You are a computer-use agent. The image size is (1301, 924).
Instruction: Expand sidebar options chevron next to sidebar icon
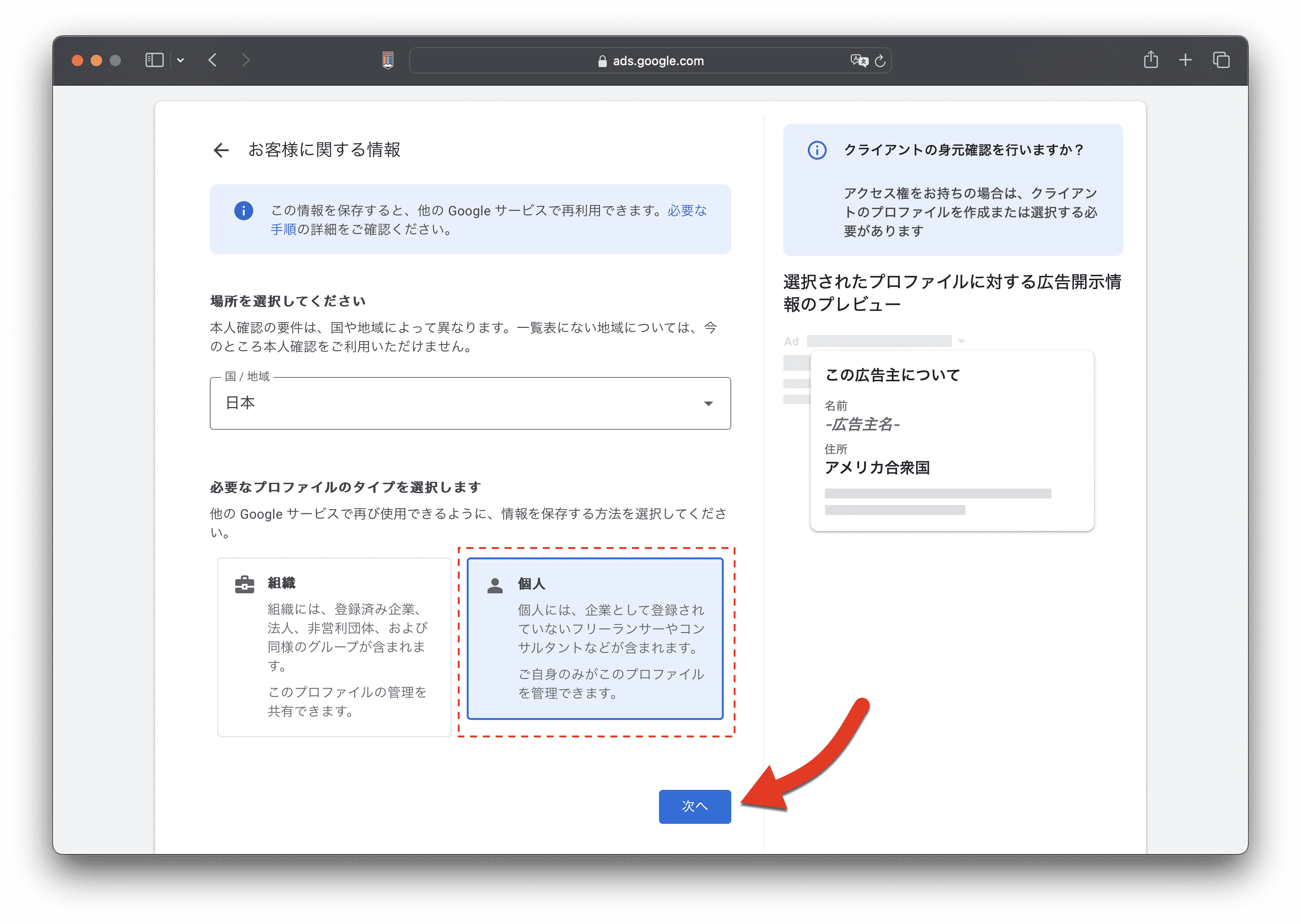(x=180, y=60)
